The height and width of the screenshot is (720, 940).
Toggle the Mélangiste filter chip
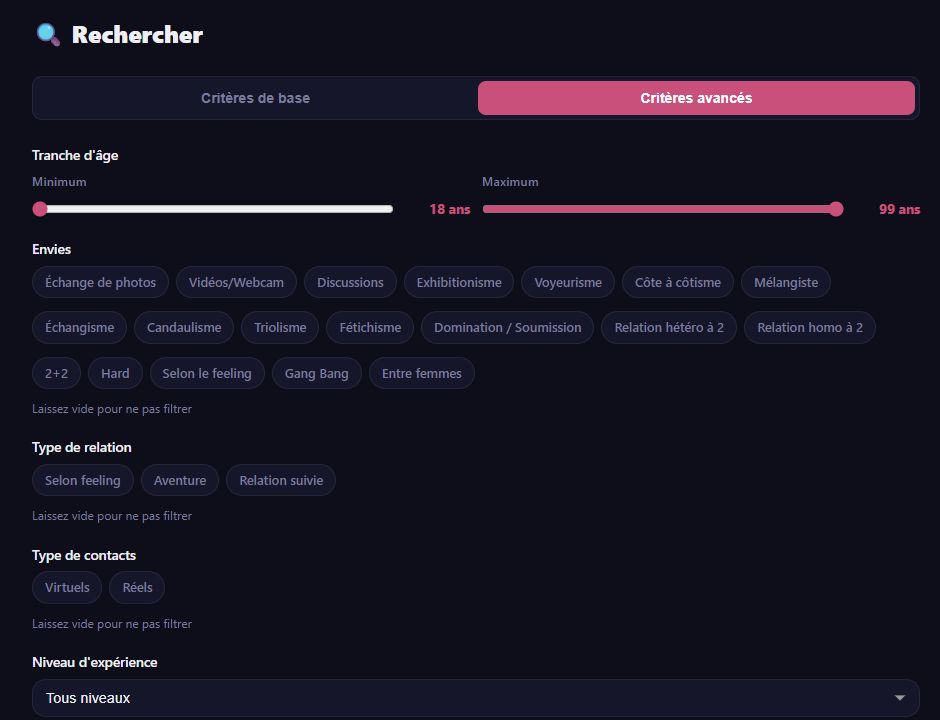[x=786, y=282]
